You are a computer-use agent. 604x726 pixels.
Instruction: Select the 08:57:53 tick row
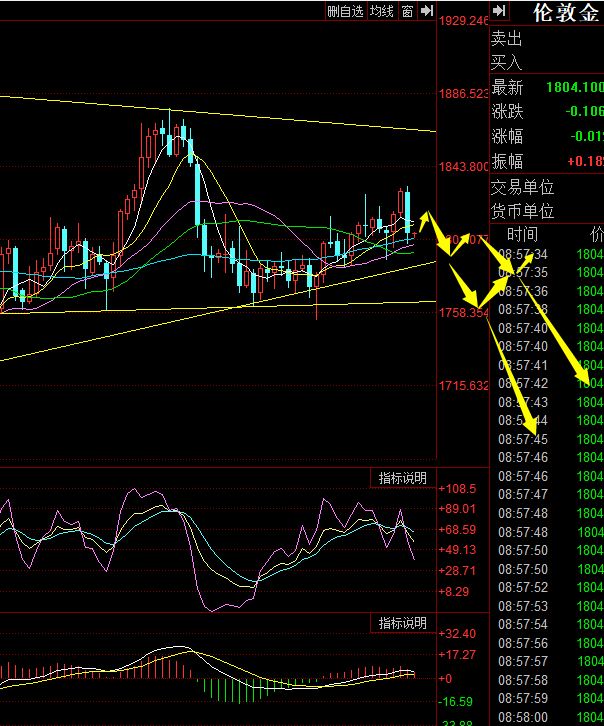click(x=547, y=606)
